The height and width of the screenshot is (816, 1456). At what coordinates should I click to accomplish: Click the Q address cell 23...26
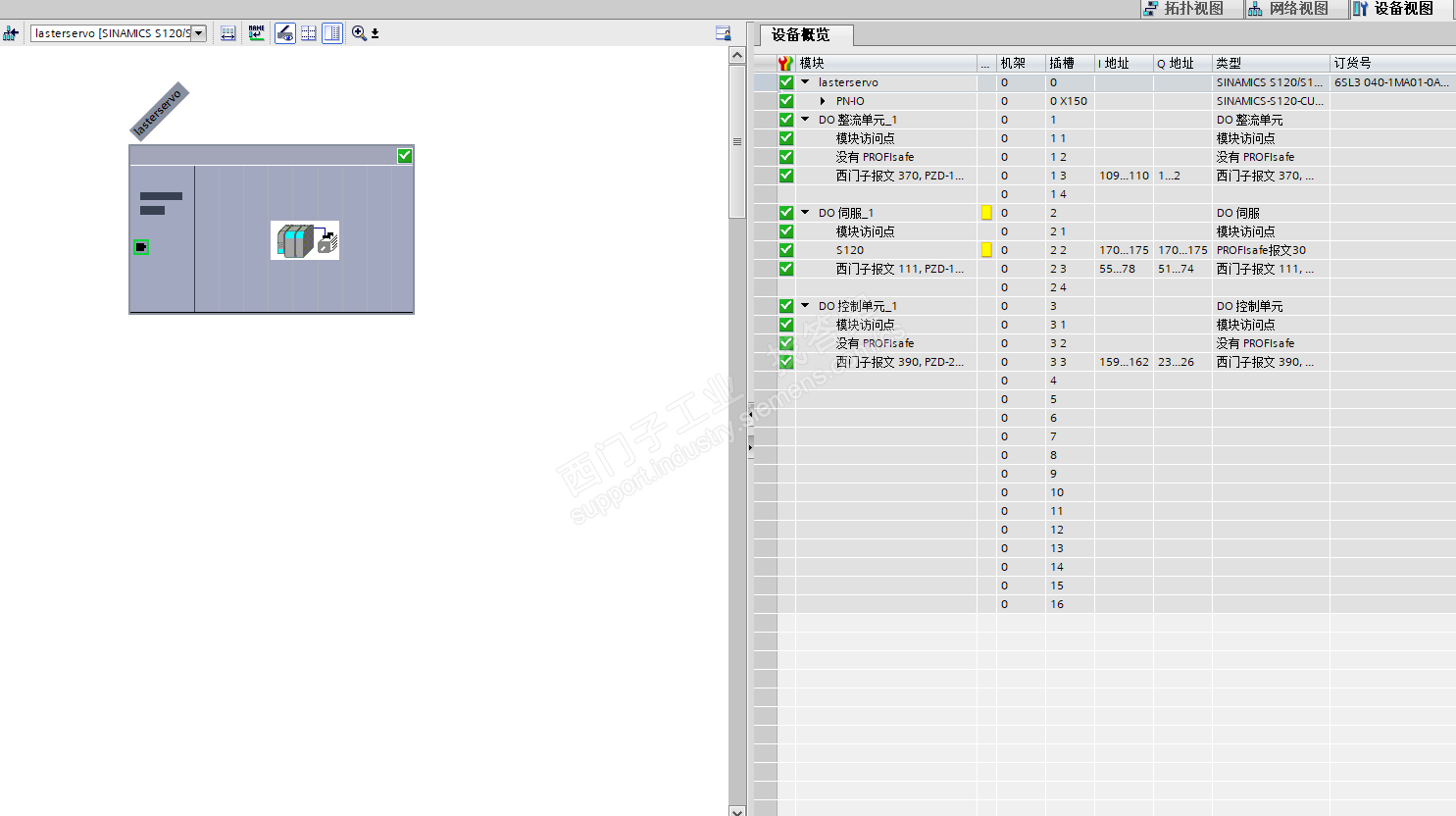point(1182,362)
